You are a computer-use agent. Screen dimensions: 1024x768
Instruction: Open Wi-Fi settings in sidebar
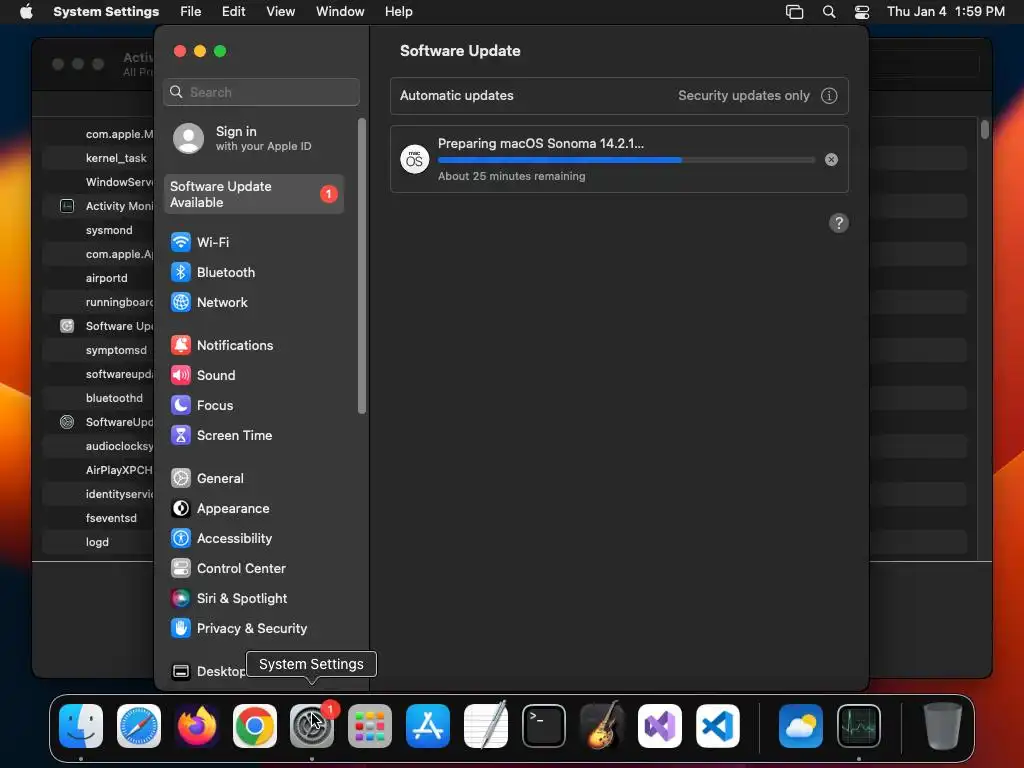point(255,242)
